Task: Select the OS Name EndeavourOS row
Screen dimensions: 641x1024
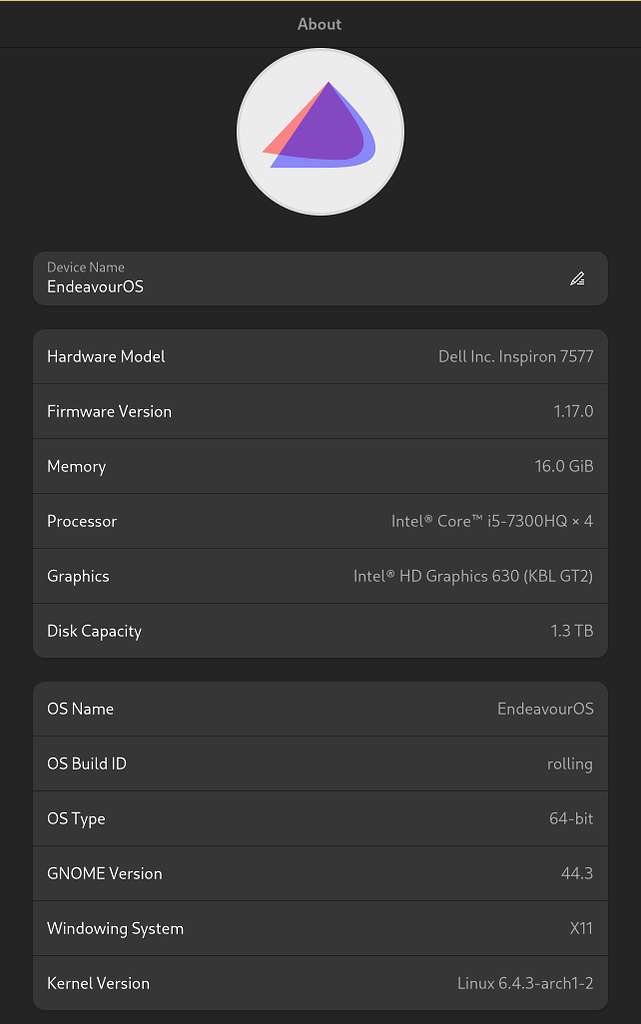Action: tap(320, 708)
